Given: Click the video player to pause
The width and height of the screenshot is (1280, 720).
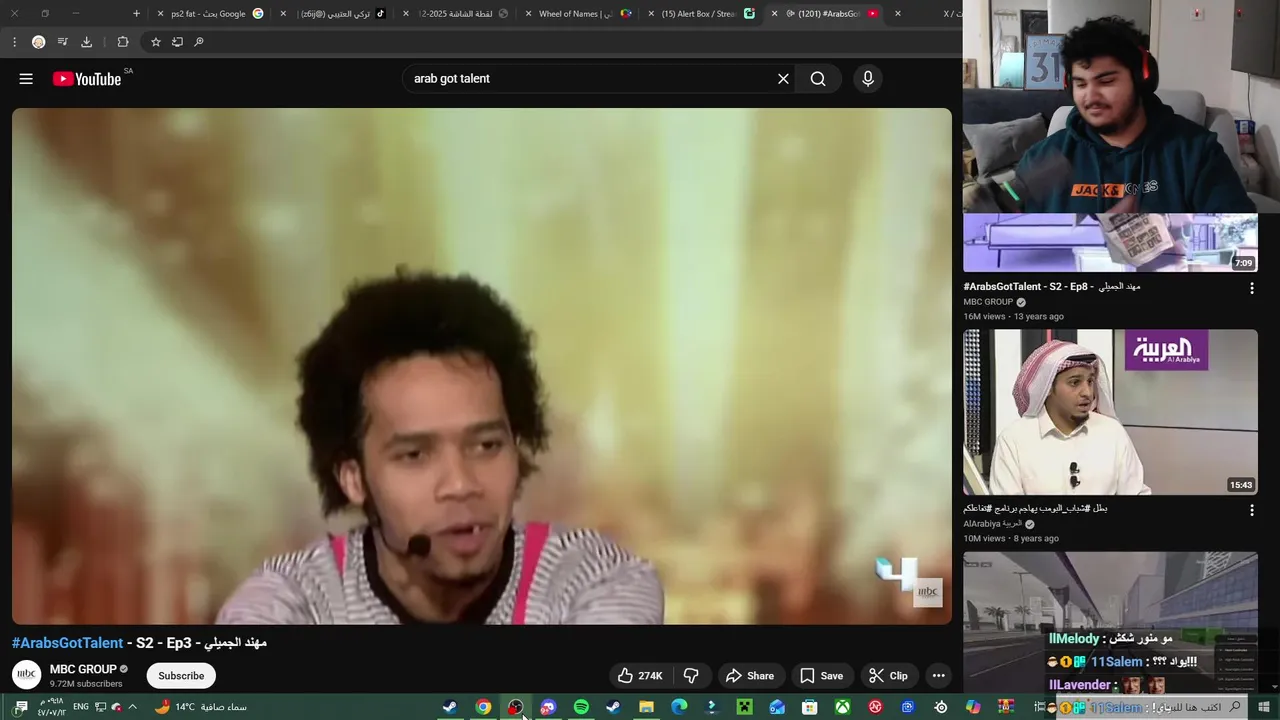Looking at the screenshot, I should [x=482, y=366].
